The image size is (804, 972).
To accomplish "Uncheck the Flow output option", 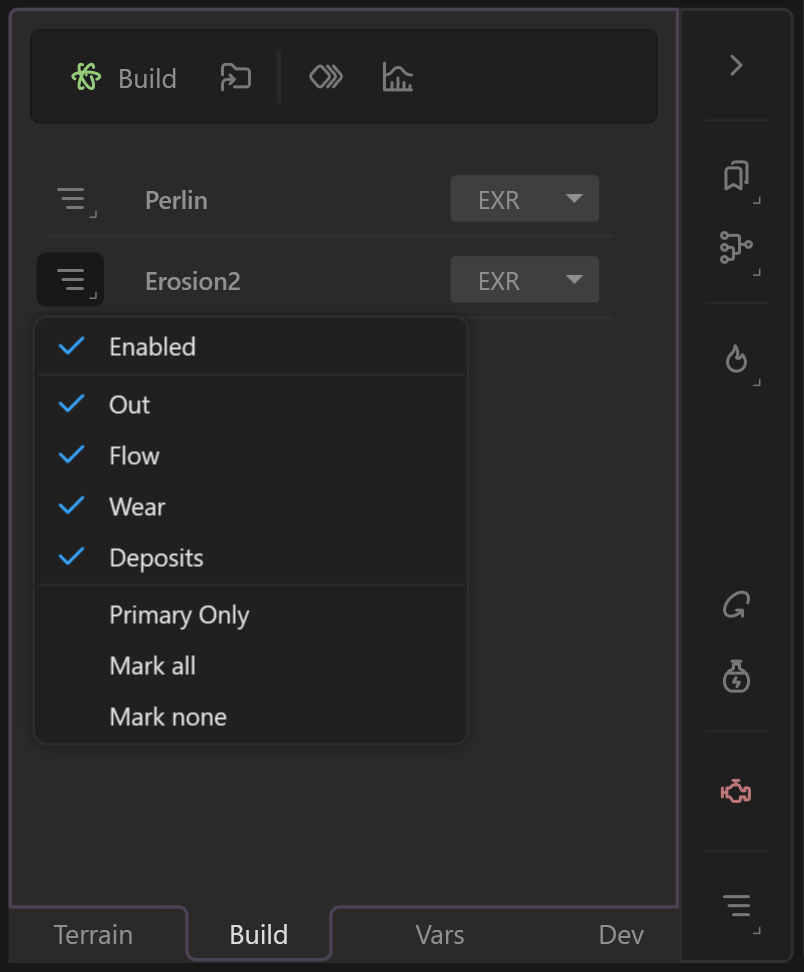I will point(250,456).
